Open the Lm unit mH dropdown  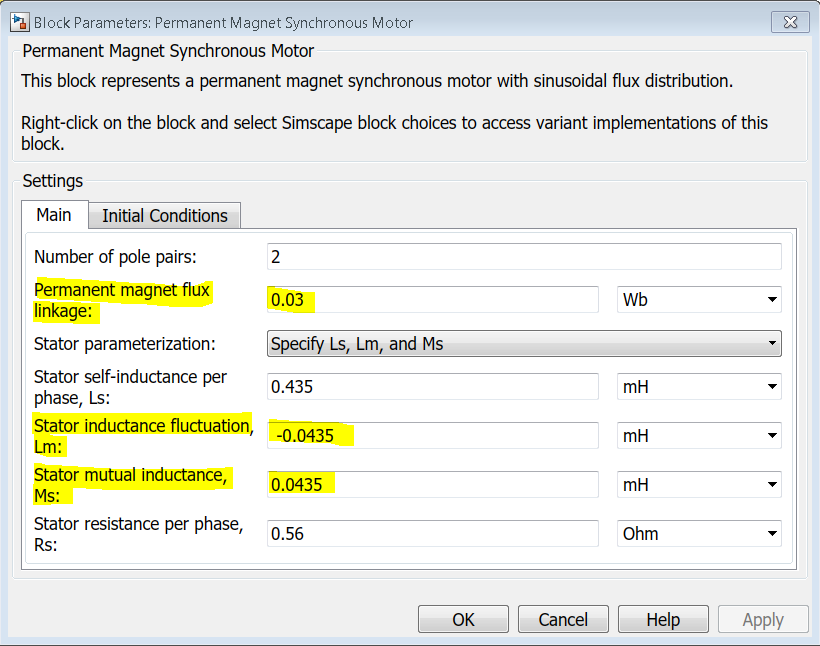click(x=699, y=436)
